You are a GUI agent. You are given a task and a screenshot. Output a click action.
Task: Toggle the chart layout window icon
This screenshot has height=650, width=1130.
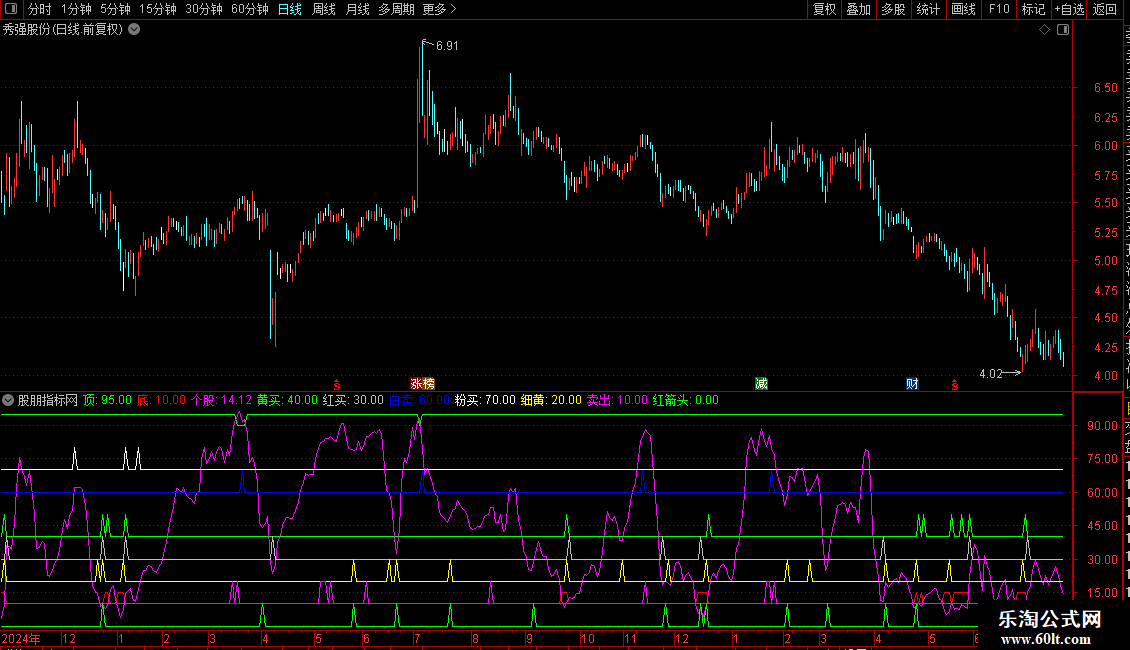click(1063, 30)
